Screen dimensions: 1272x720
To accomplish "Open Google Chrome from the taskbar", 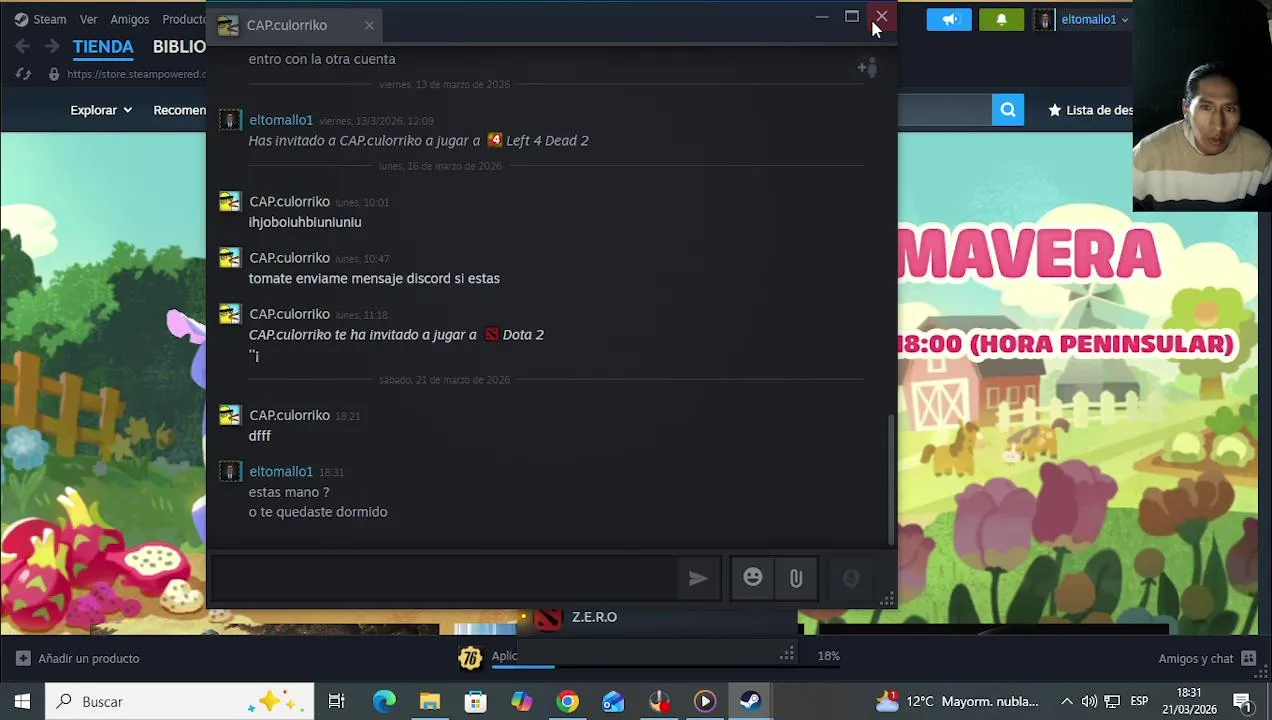I will (568, 702).
